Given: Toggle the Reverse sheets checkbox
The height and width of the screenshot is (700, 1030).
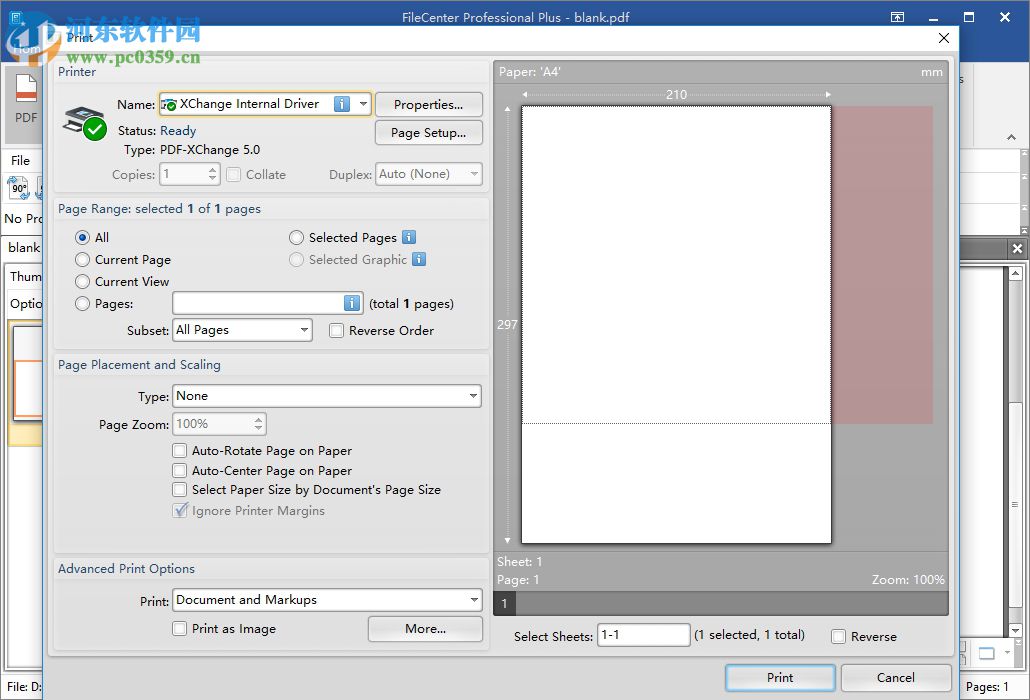Looking at the screenshot, I should click(838, 636).
